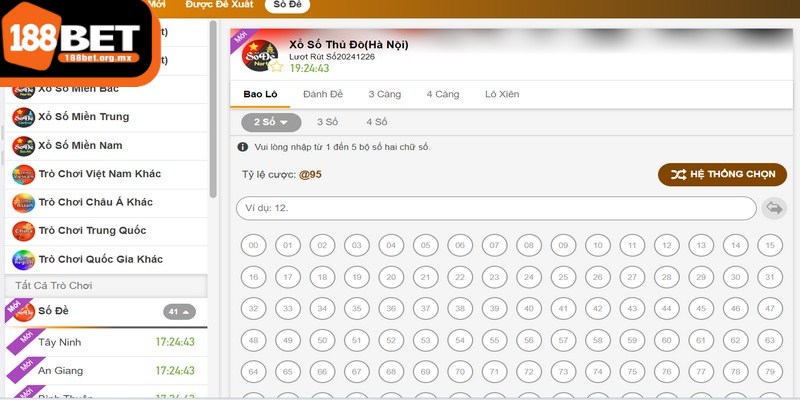Select Trò Chơi Châu Á Khác icon
Image resolution: width=800 pixels, height=400 pixels.
(23, 203)
